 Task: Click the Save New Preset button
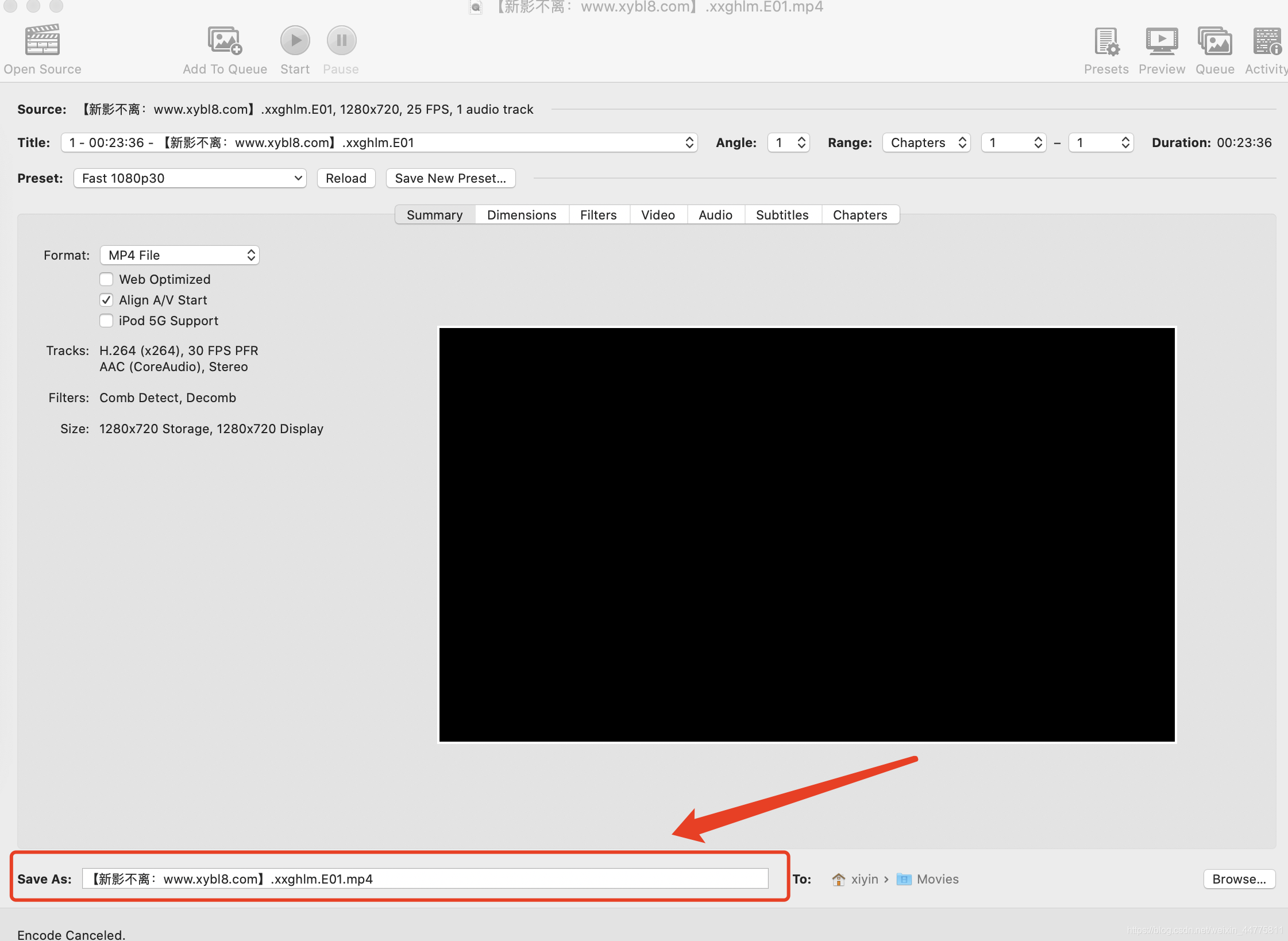(450, 178)
